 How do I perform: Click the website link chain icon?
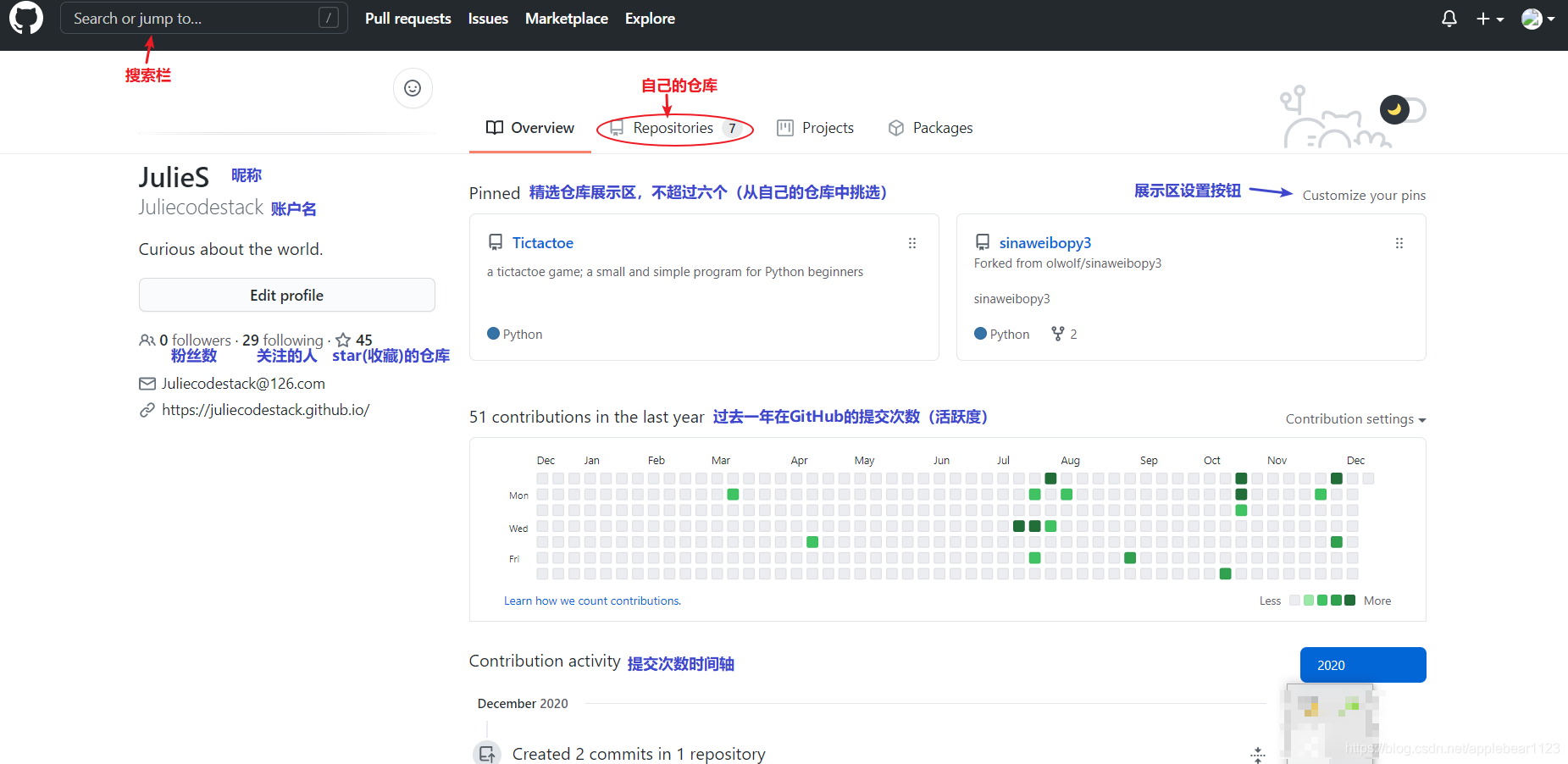click(147, 410)
